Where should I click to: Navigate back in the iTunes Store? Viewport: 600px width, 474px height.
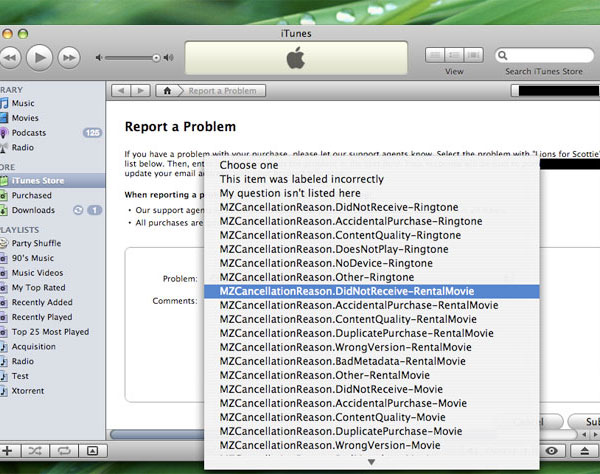(121, 91)
